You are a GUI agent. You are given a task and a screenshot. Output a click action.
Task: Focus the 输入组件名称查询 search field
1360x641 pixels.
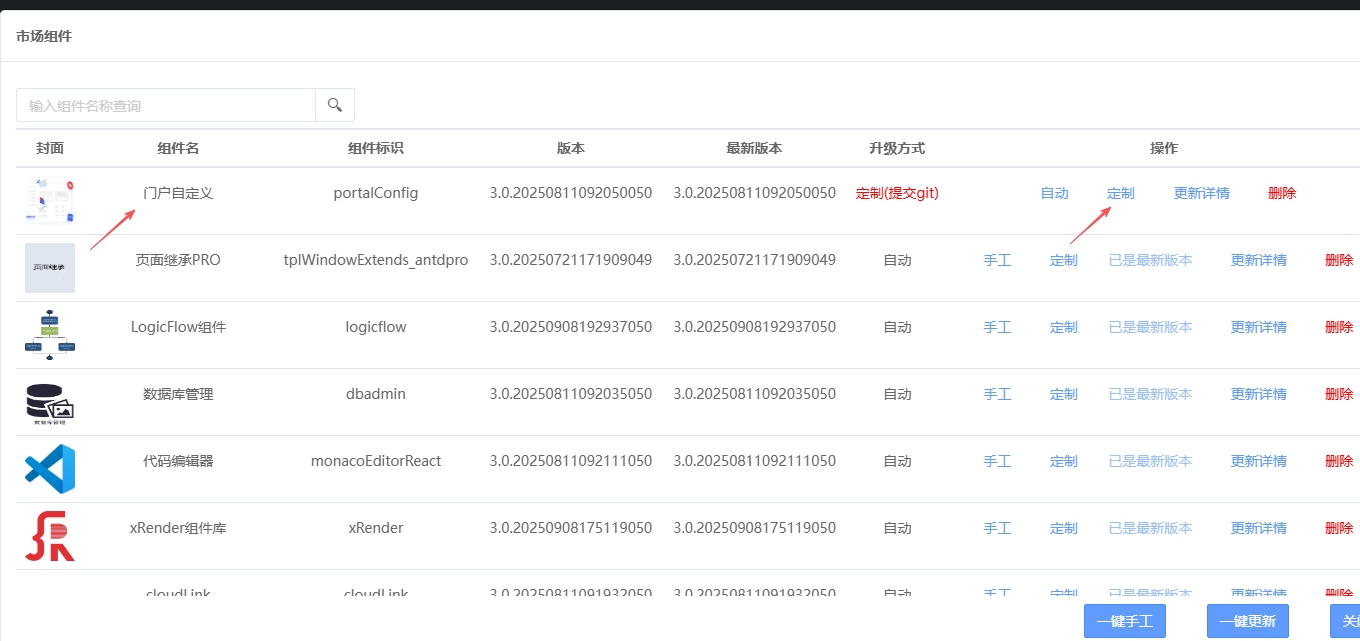click(166, 105)
